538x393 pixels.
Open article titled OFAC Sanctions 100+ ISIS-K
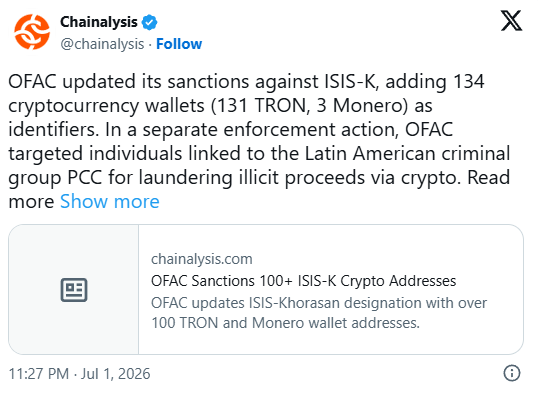point(303,281)
